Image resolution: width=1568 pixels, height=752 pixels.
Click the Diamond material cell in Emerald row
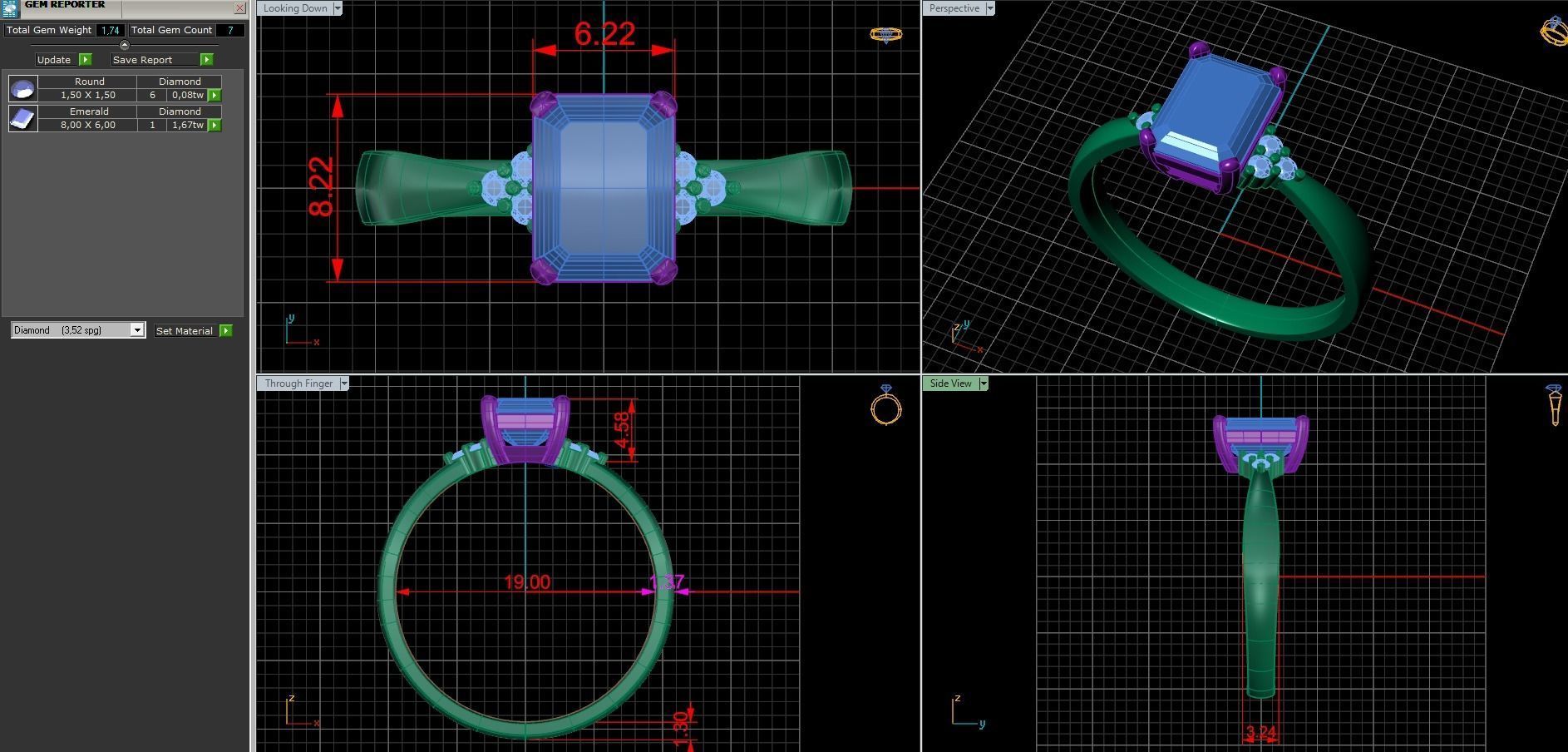(x=180, y=111)
